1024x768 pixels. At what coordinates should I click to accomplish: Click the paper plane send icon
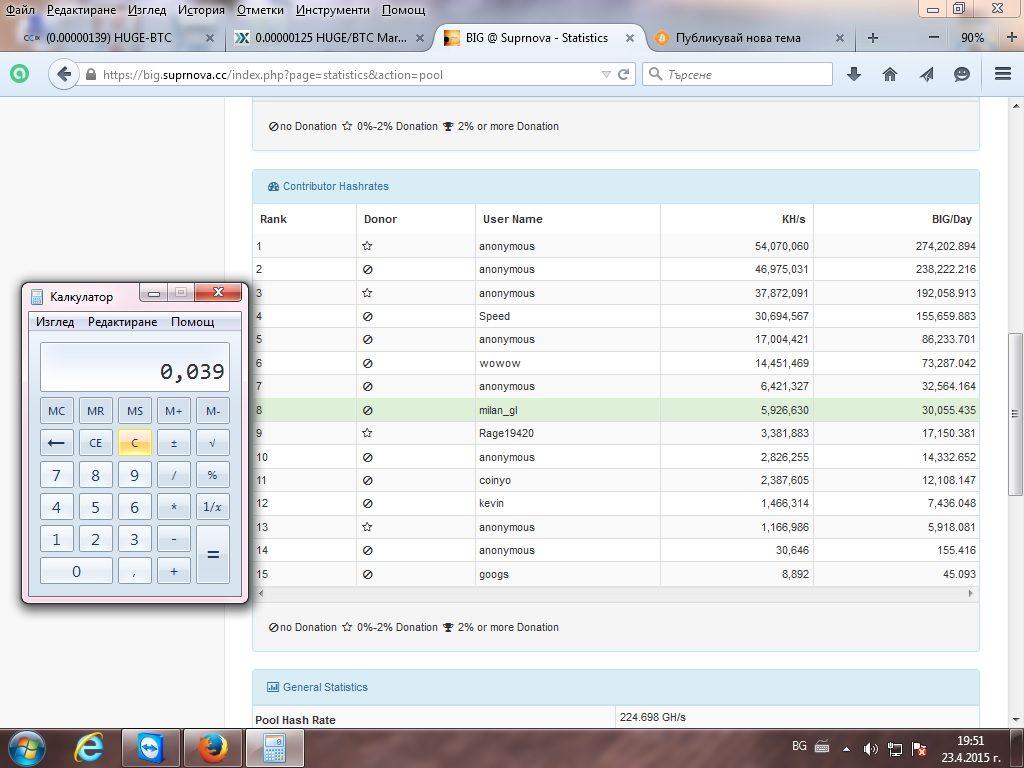tap(926, 74)
